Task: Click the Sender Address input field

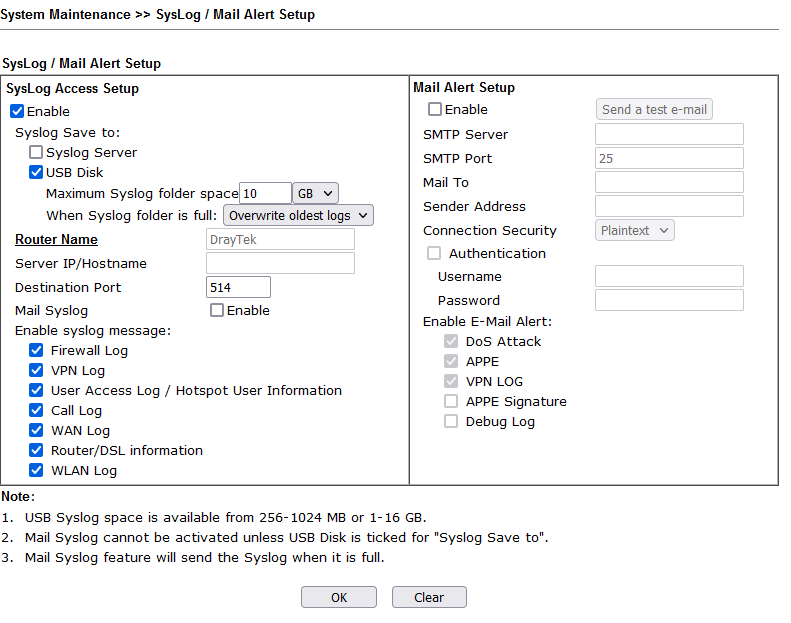Action: point(669,206)
